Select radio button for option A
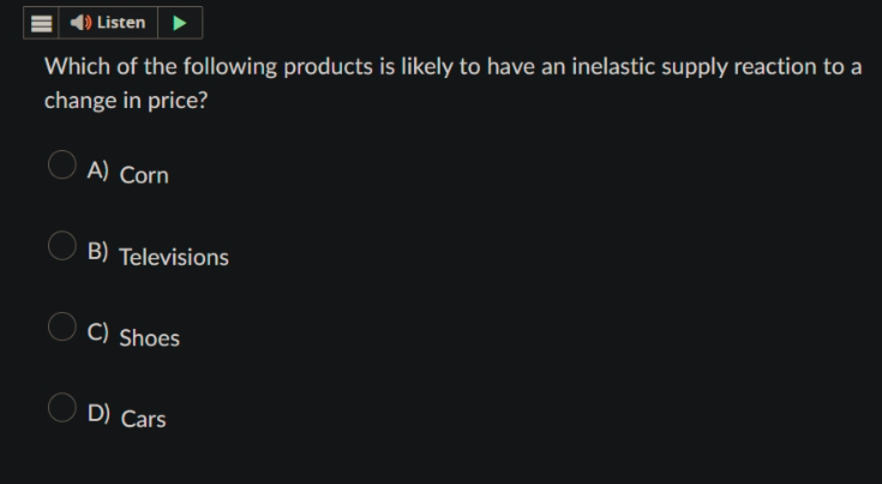882x484 pixels. pos(62,165)
